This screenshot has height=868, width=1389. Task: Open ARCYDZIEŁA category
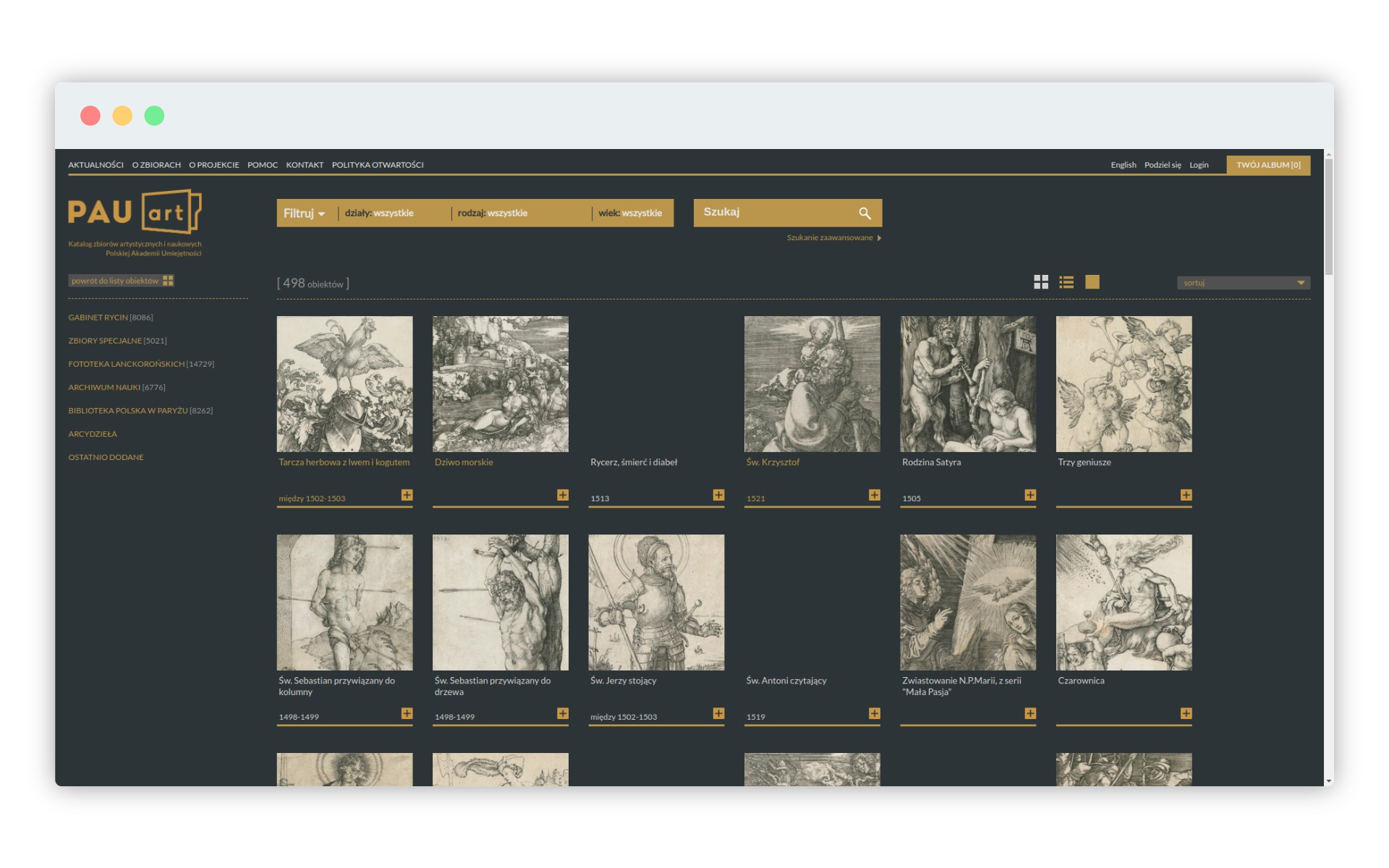[93, 434]
